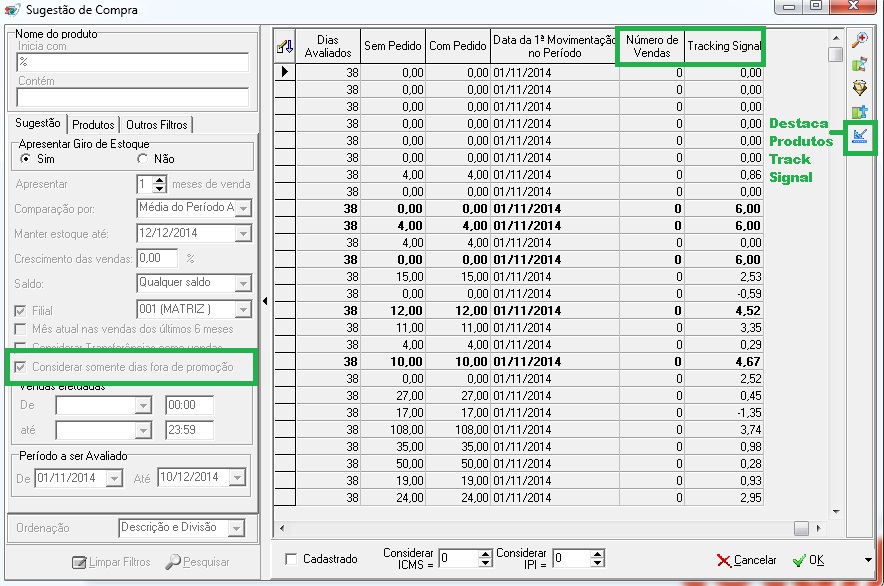Open the Manter estoque até date picker
Image resolution: width=884 pixels, height=586 pixels.
243,233
